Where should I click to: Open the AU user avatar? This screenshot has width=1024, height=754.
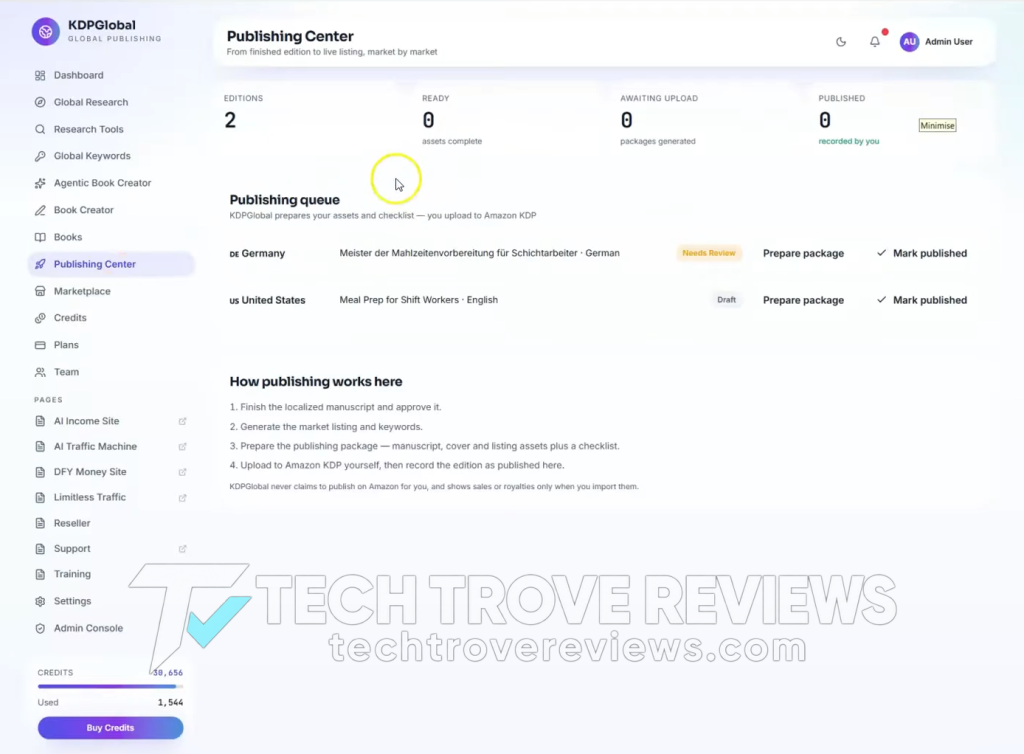tap(909, 42)
